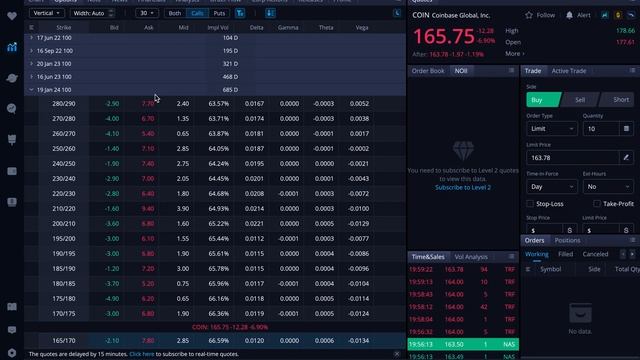This screenshot has height=360, width=640.
Task: Open More quote details link
Action: pyautogui.click(x=515, y=53)
